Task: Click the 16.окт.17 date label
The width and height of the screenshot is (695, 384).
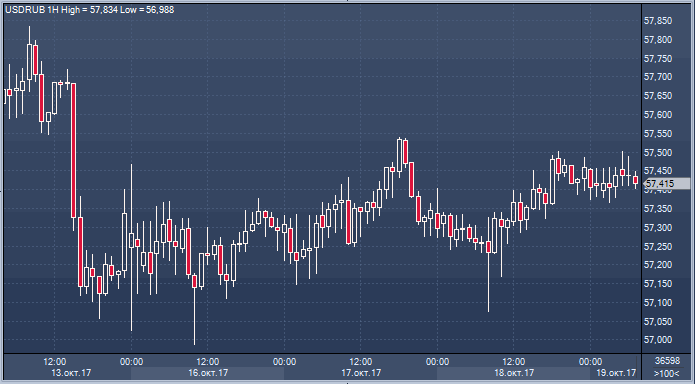Action: click(x=208, y=373)
